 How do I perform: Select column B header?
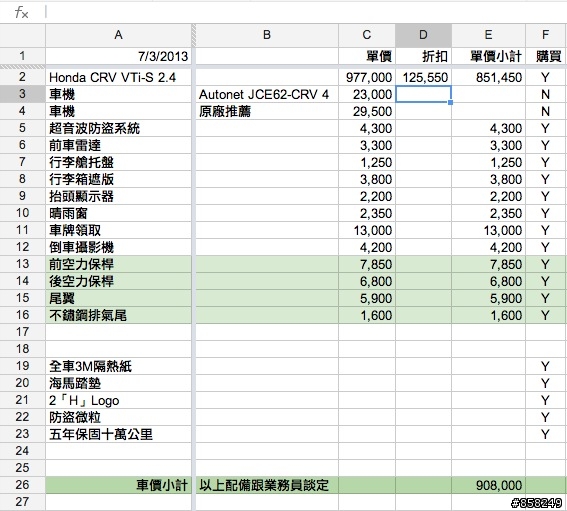267,35
